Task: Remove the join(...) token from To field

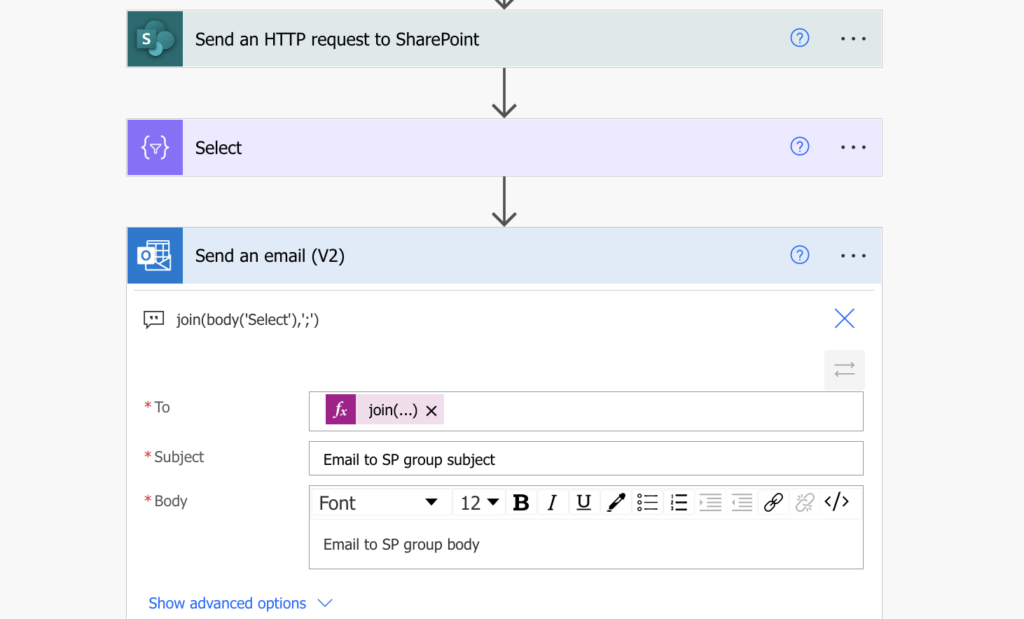Action: coord(431,411)
